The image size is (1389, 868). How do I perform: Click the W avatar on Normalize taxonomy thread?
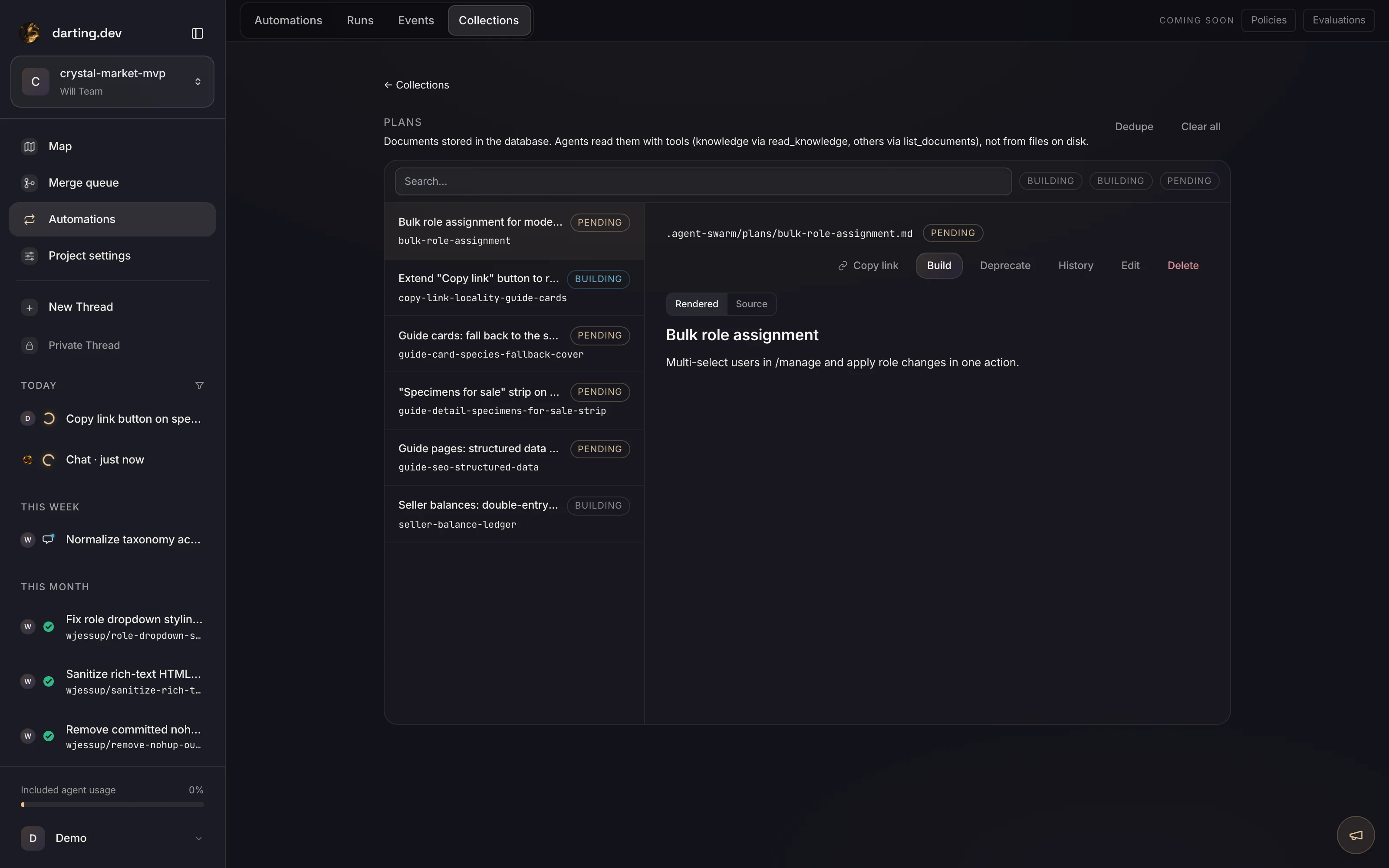[x=27, y=539]
